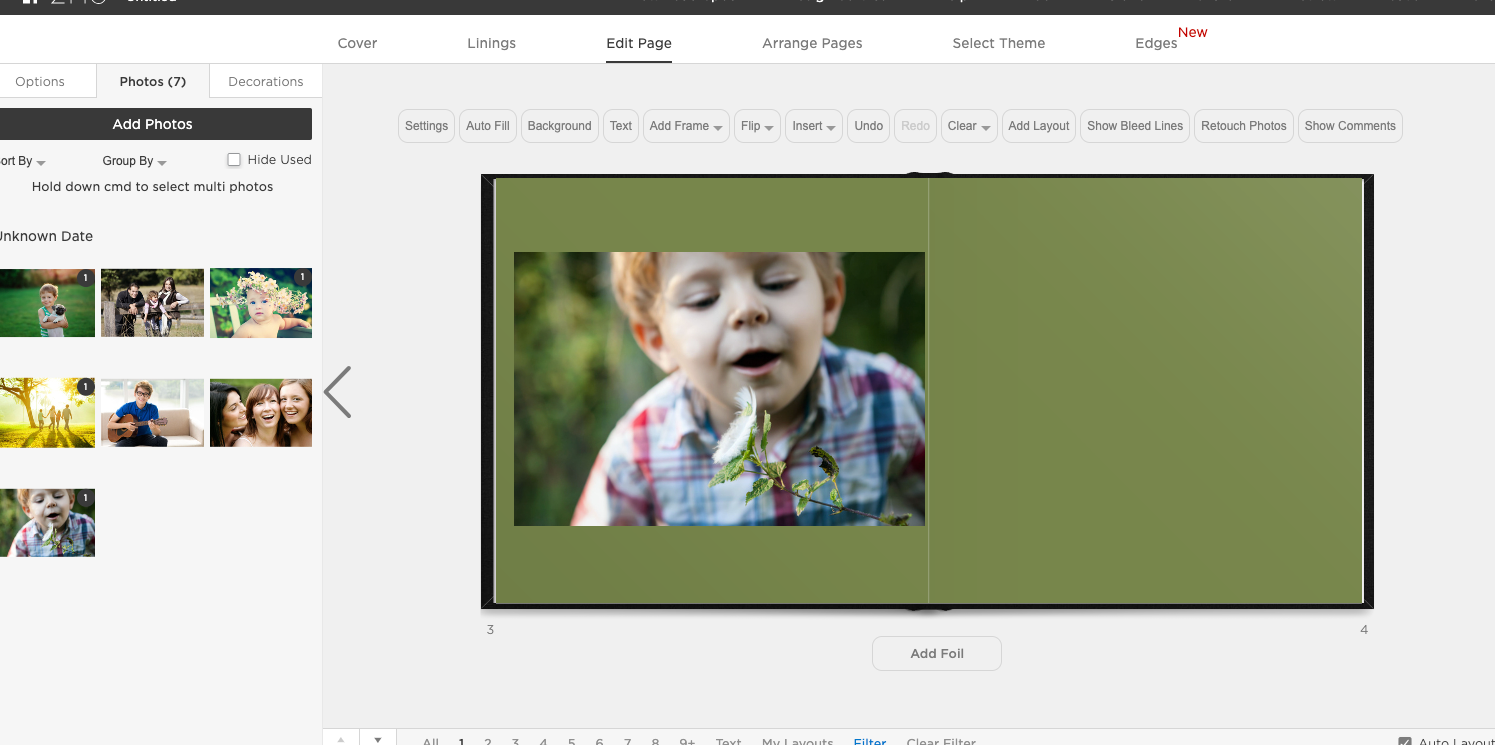Click Clear Filter in the layout bar
This screenshot has width=1495, height=745.
[941, 742]
